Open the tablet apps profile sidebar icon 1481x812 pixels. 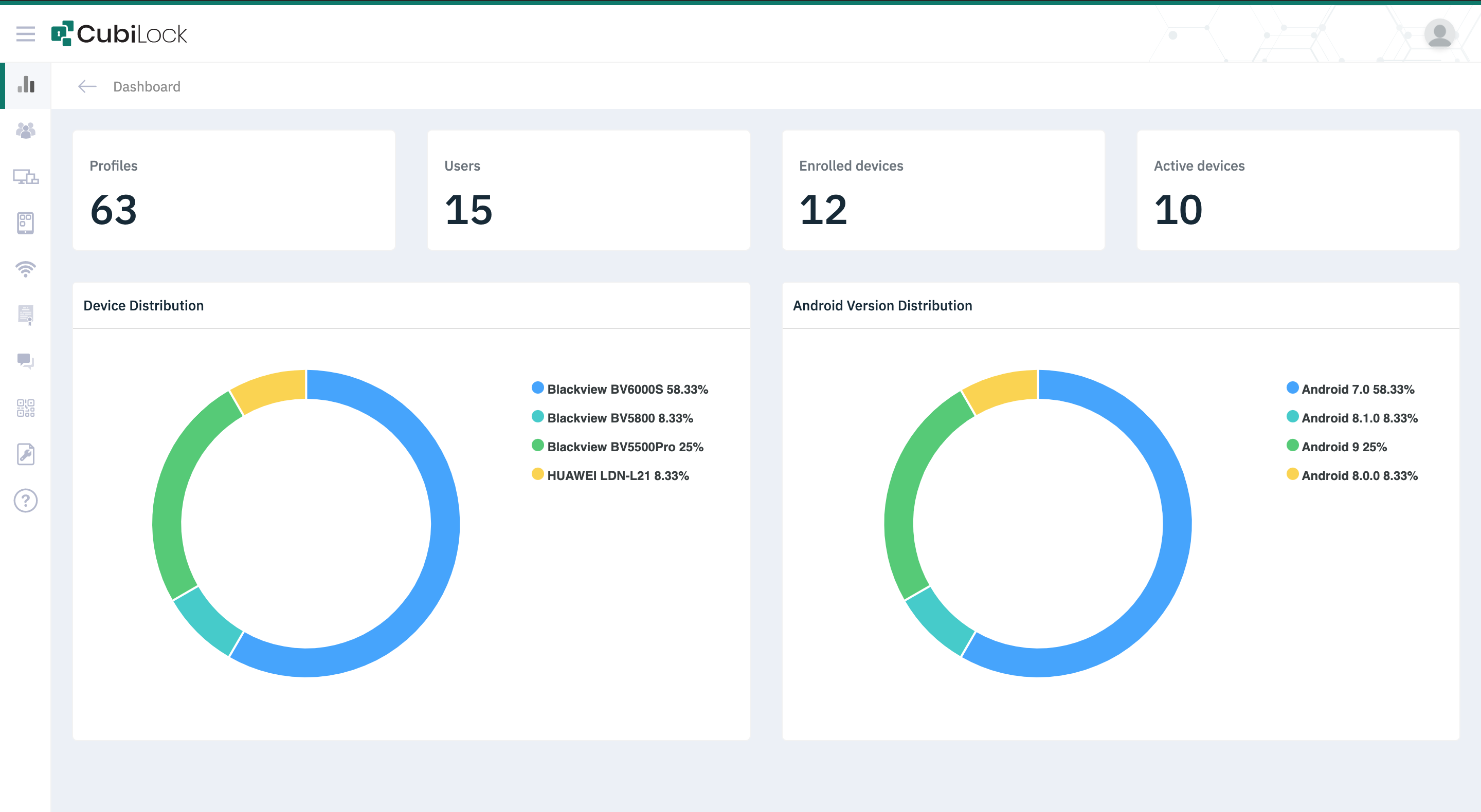coord(25,223)
